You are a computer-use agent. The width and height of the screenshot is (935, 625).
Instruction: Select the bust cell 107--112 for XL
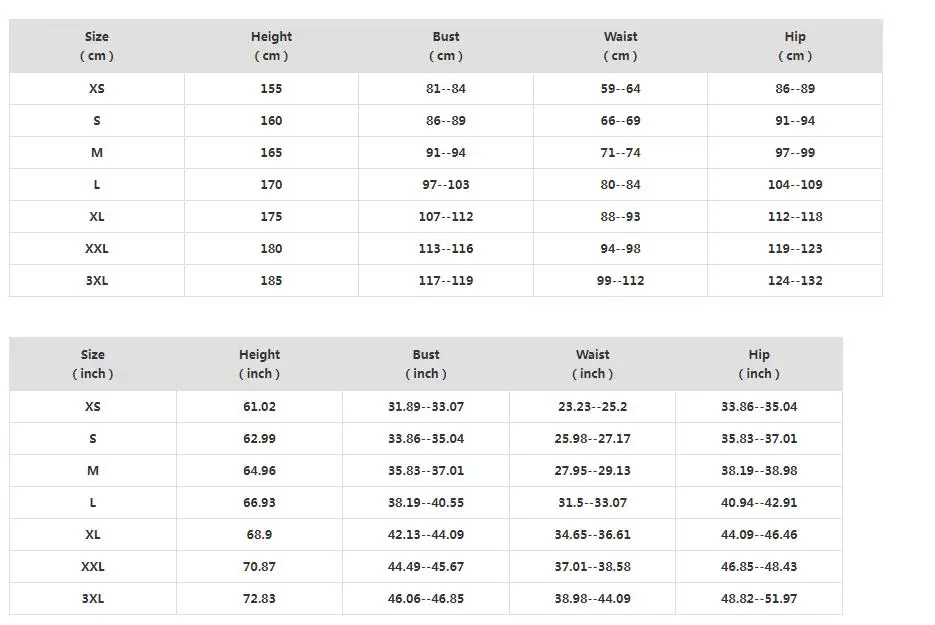point(446,217)
